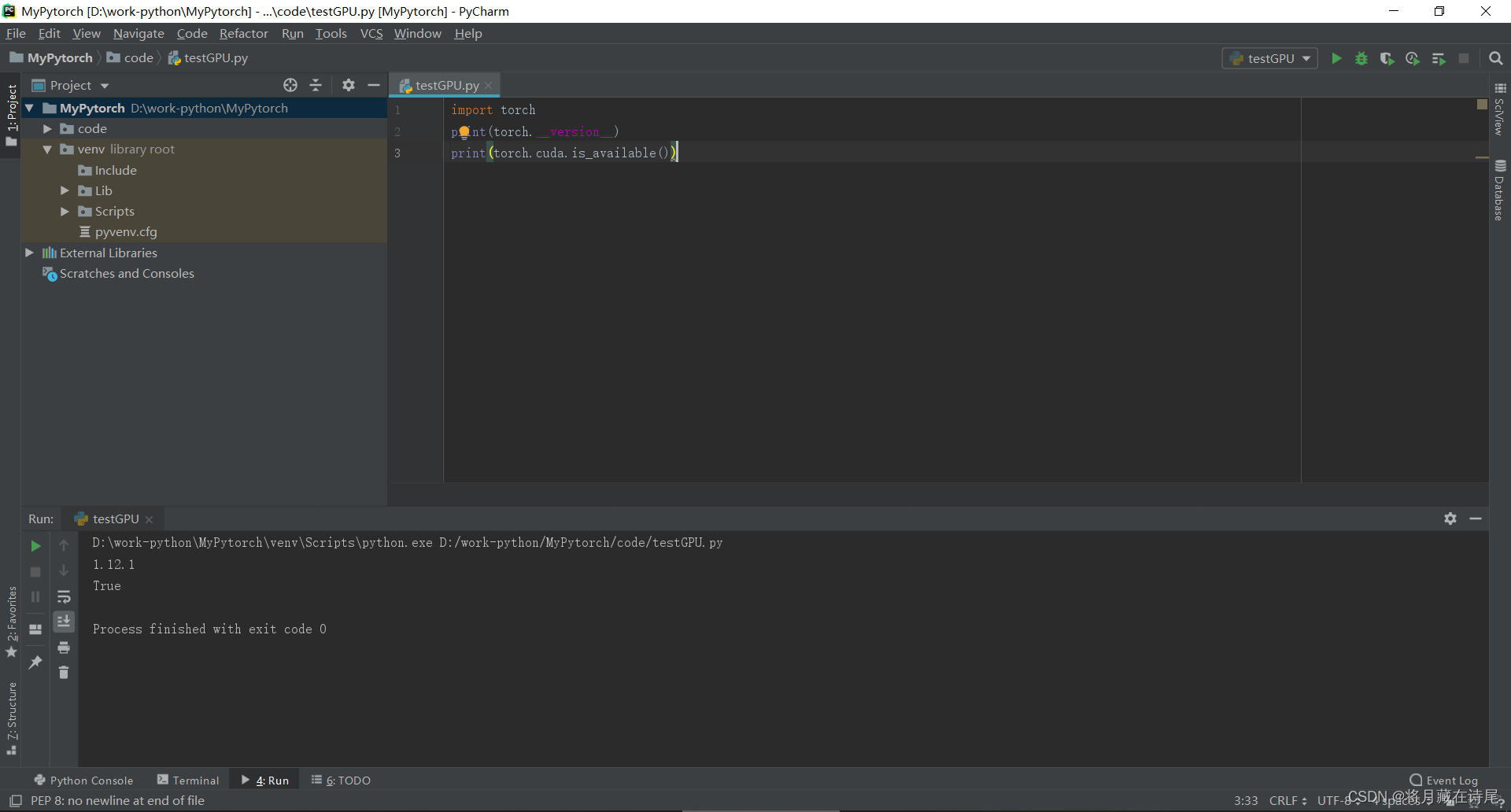Toggle the 1: Project side tab
1511x812 pixels.
pos(11,115)
